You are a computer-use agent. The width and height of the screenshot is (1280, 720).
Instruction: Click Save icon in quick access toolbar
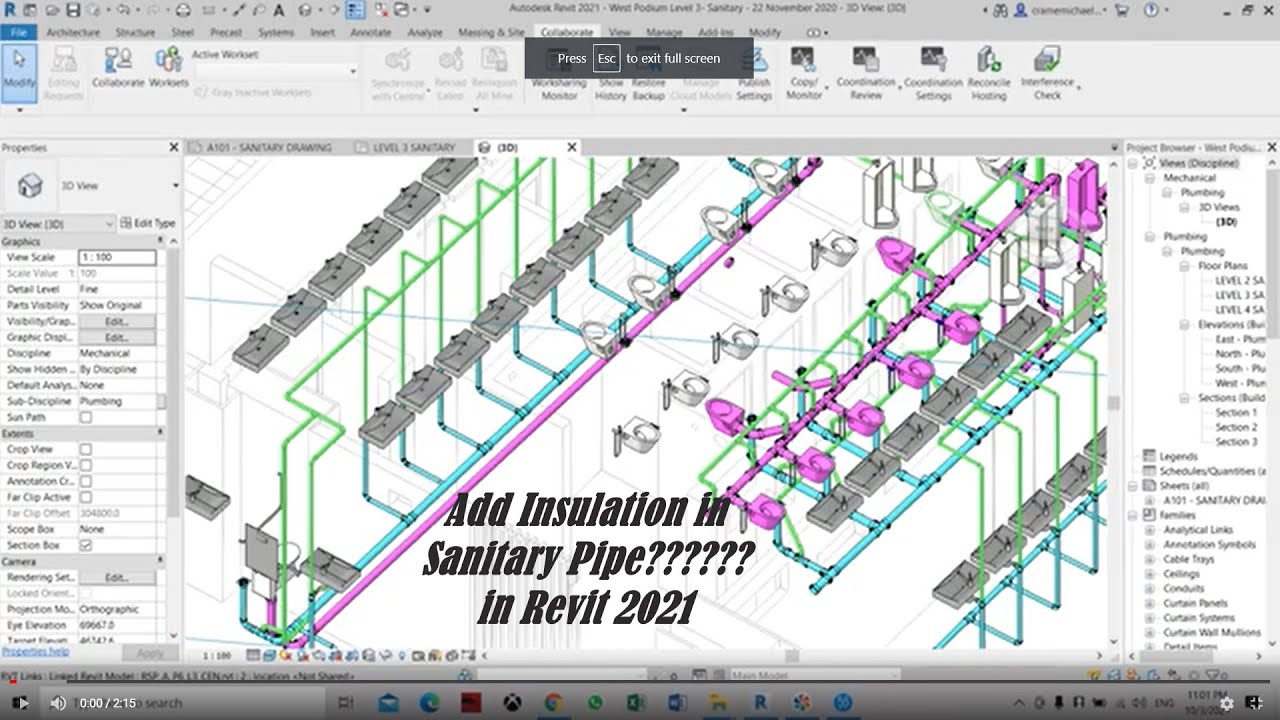73,10
